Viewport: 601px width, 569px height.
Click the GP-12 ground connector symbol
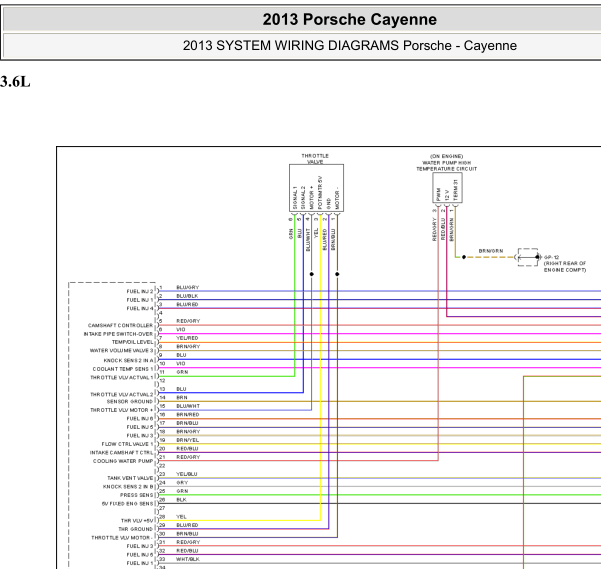(x=528, y=257)
